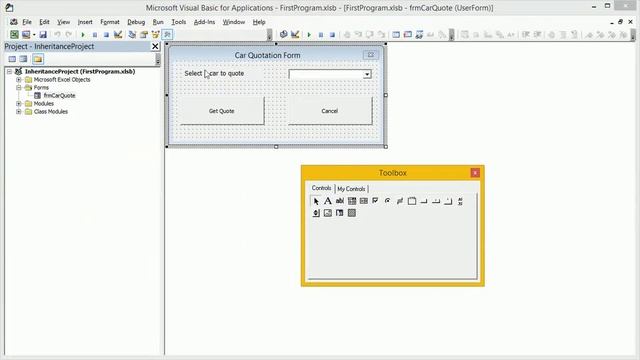
Task: Open the Help menu
Action: coord(259,22)
